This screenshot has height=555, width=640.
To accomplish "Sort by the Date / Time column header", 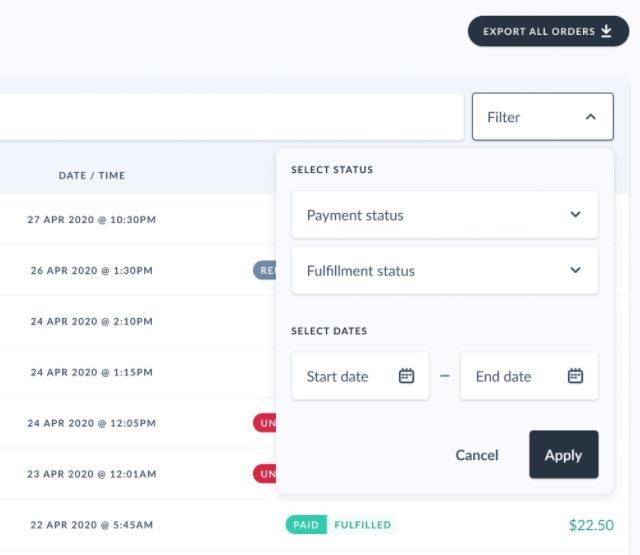I will [92, 175].
